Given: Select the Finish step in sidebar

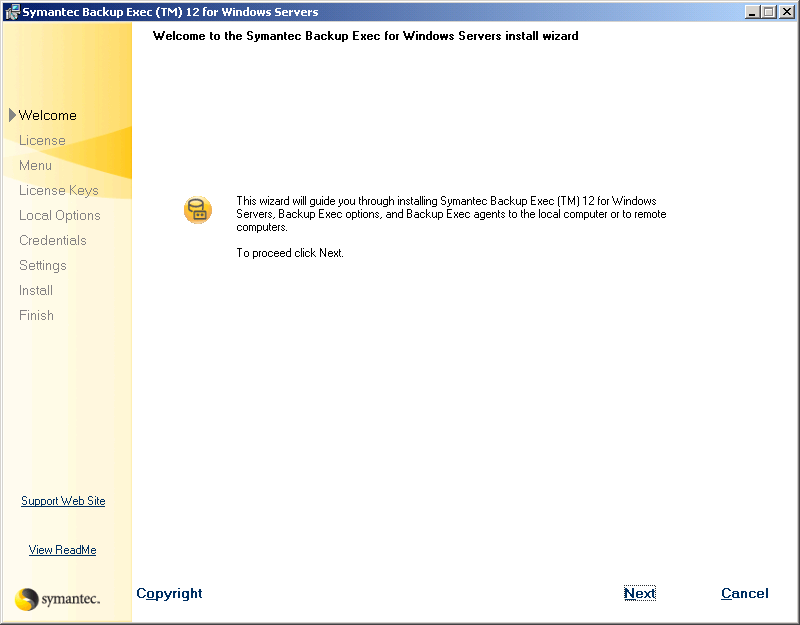Looking at the screenshot, I should [x=36, y=315].
